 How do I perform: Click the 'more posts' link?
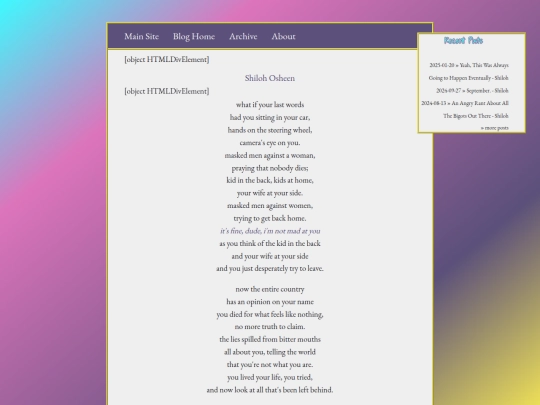coord(495,128)
